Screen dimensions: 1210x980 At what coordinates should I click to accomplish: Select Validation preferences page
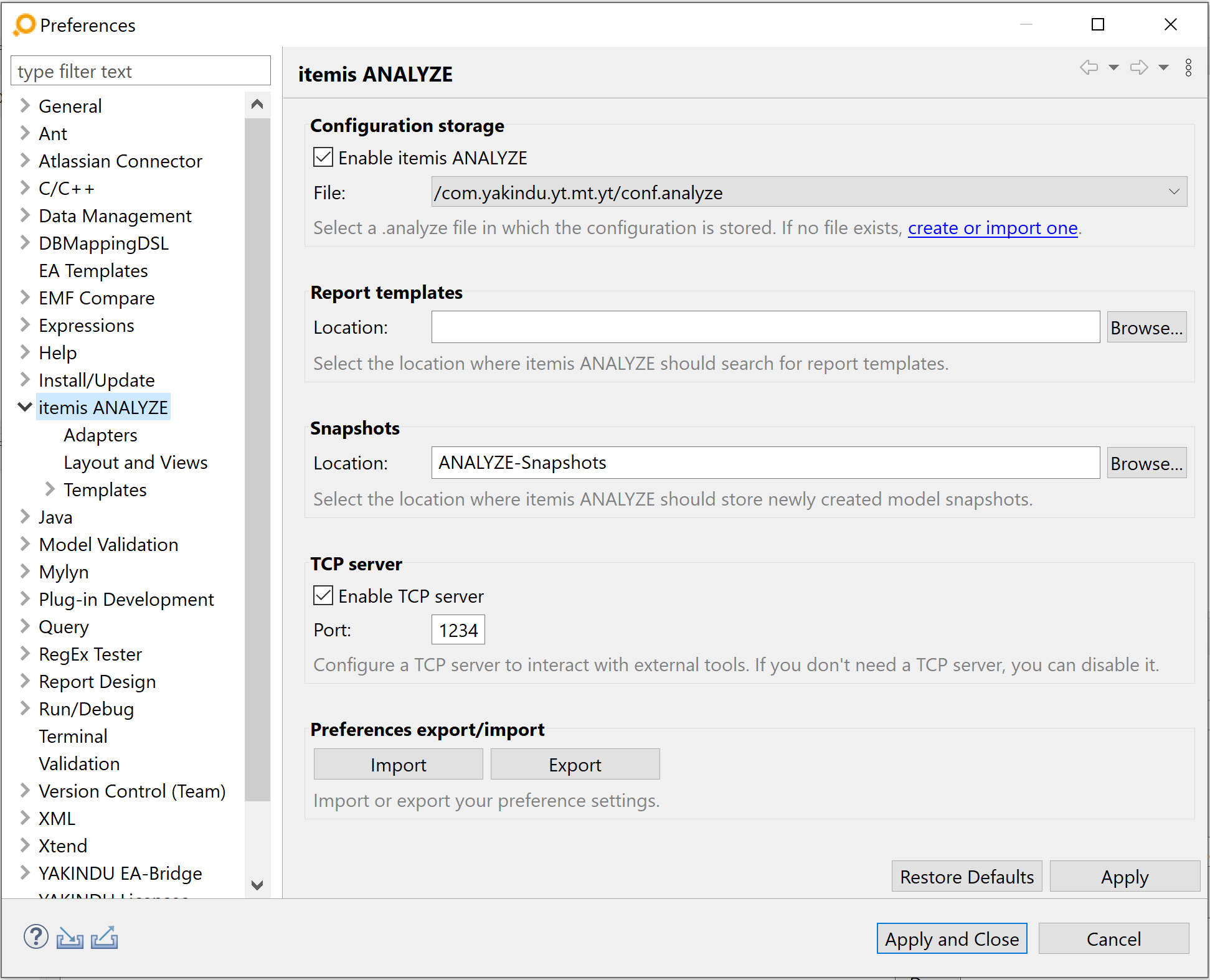point(79,763)
